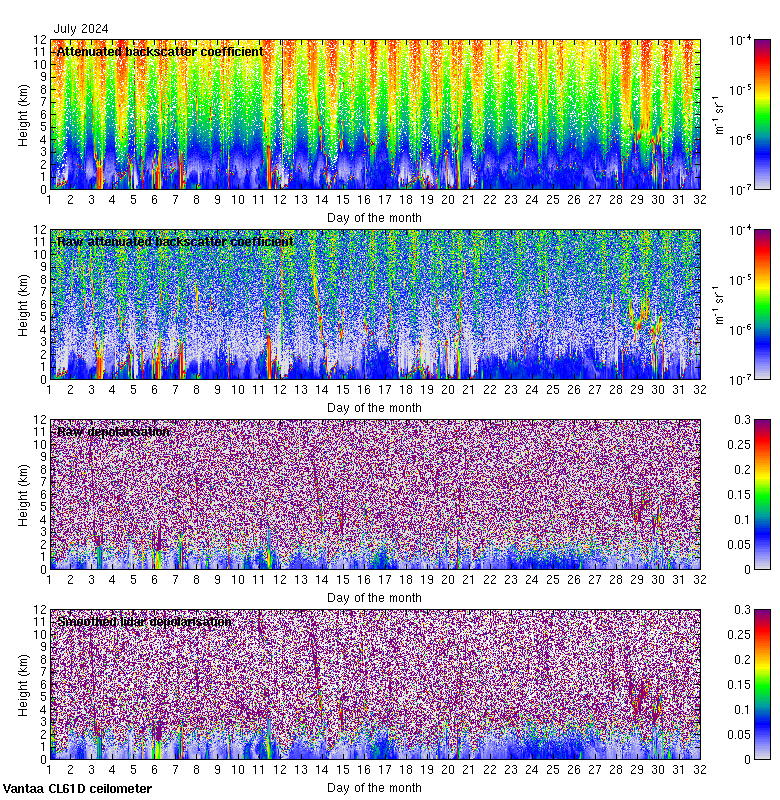Select the top panel's Attenuated backscatter coefficient title
The width and height of the screenshot is (780, 800).
coord(160,52)
